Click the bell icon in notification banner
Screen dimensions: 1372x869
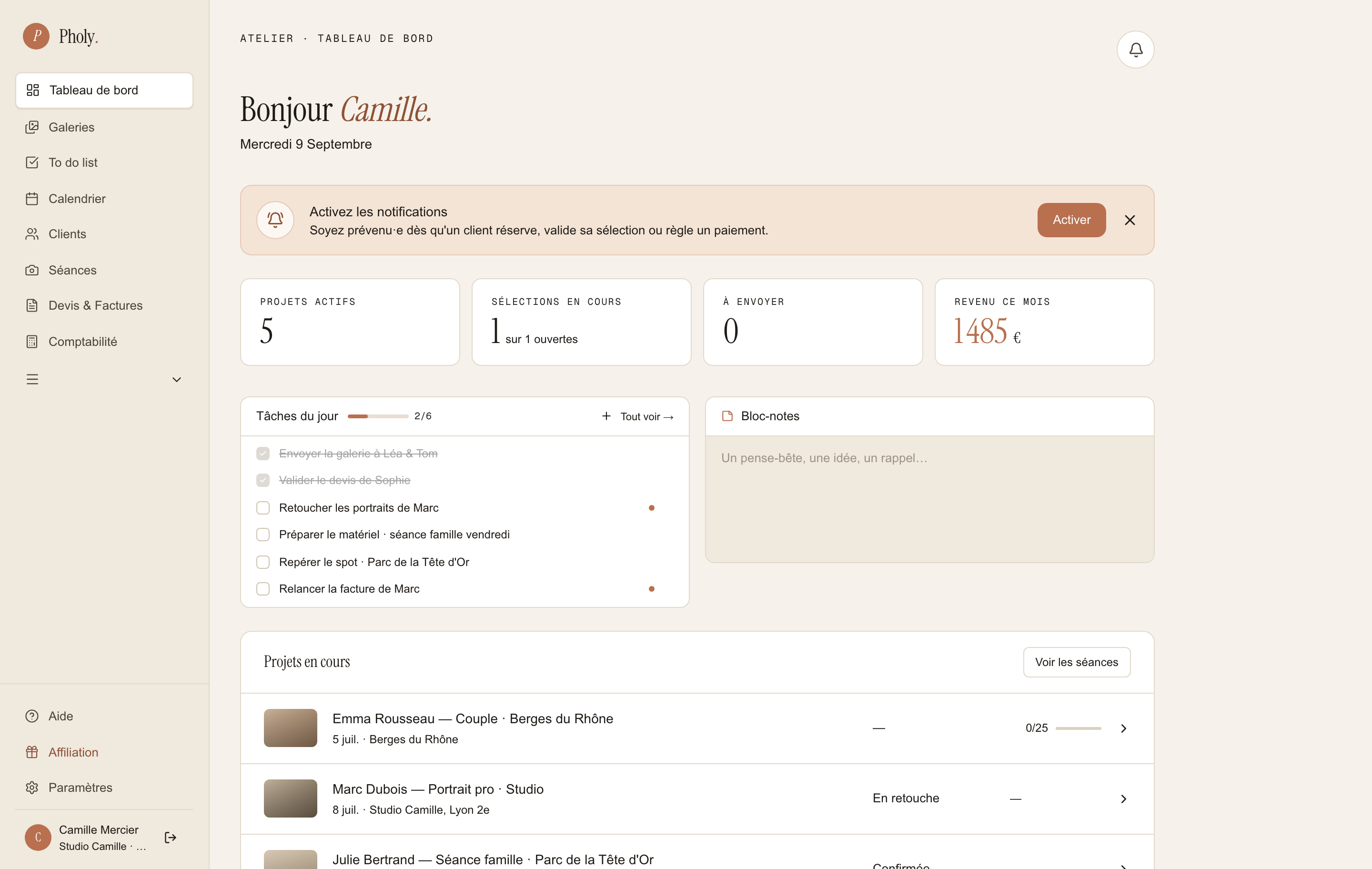(x=275, y=219)
